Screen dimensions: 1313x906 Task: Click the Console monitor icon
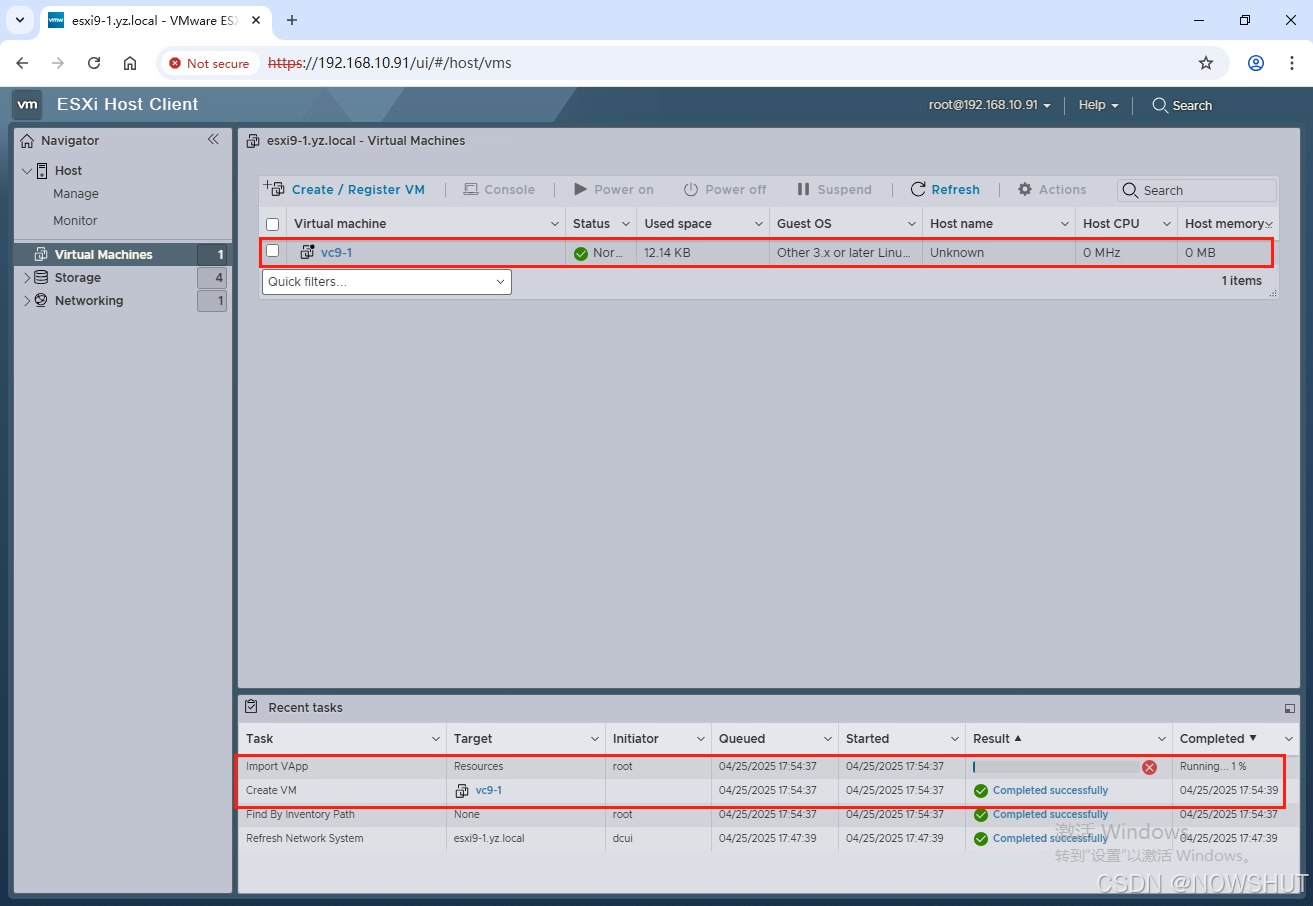470,189
